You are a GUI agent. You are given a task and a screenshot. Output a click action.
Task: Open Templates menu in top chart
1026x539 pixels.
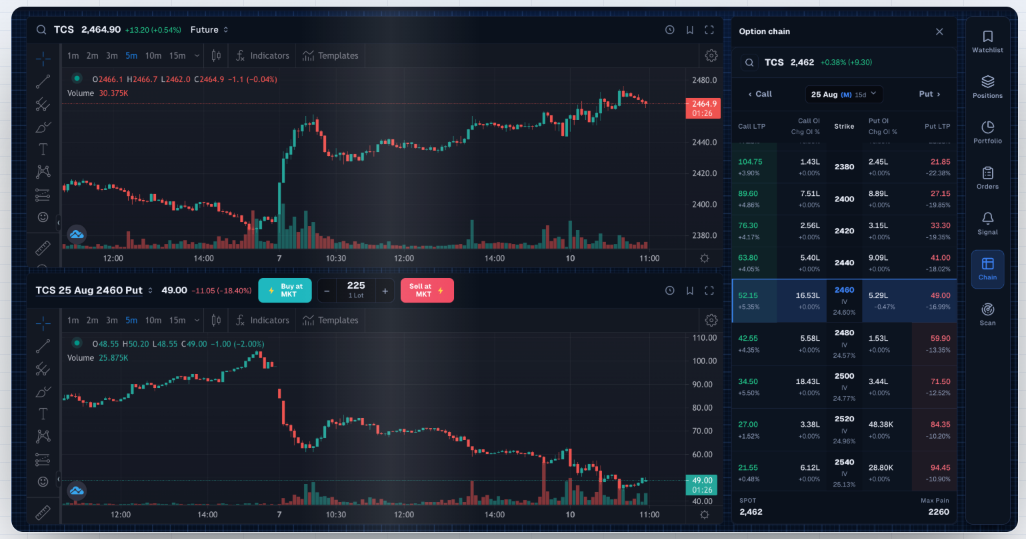(330, 56)
